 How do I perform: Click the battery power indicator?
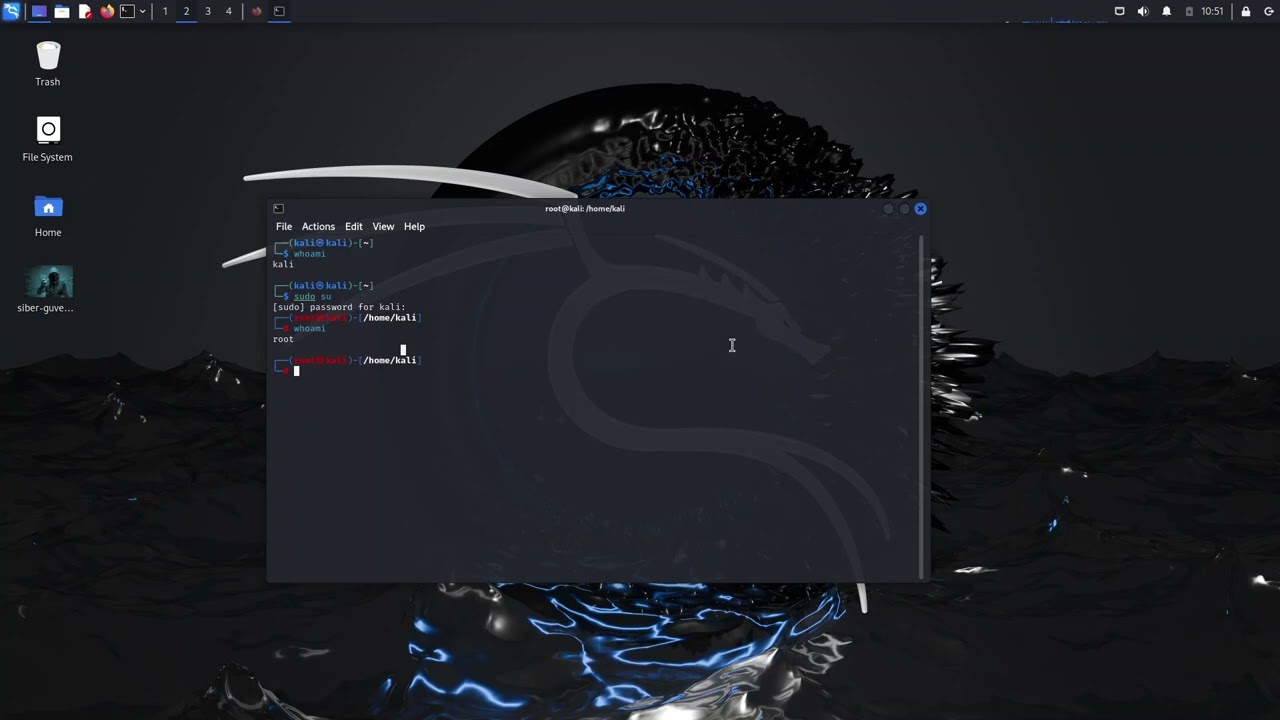pyautogui.click(x=1189, y=11)
